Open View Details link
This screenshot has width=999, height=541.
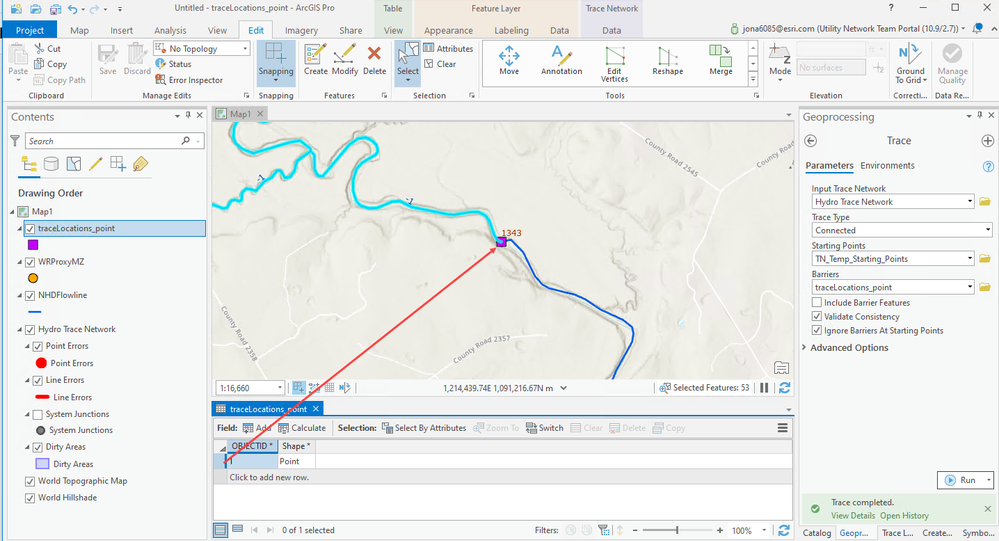pos(852,516)
